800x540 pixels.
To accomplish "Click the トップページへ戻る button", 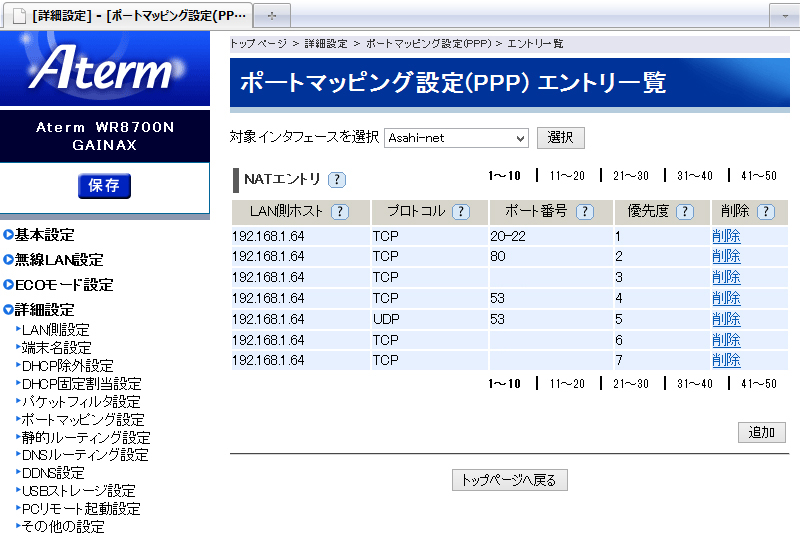I will click(510, 480).
